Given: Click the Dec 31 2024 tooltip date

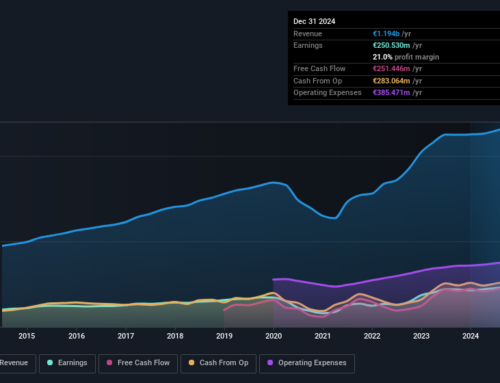Looking at the screenshot, I should 314,21.
